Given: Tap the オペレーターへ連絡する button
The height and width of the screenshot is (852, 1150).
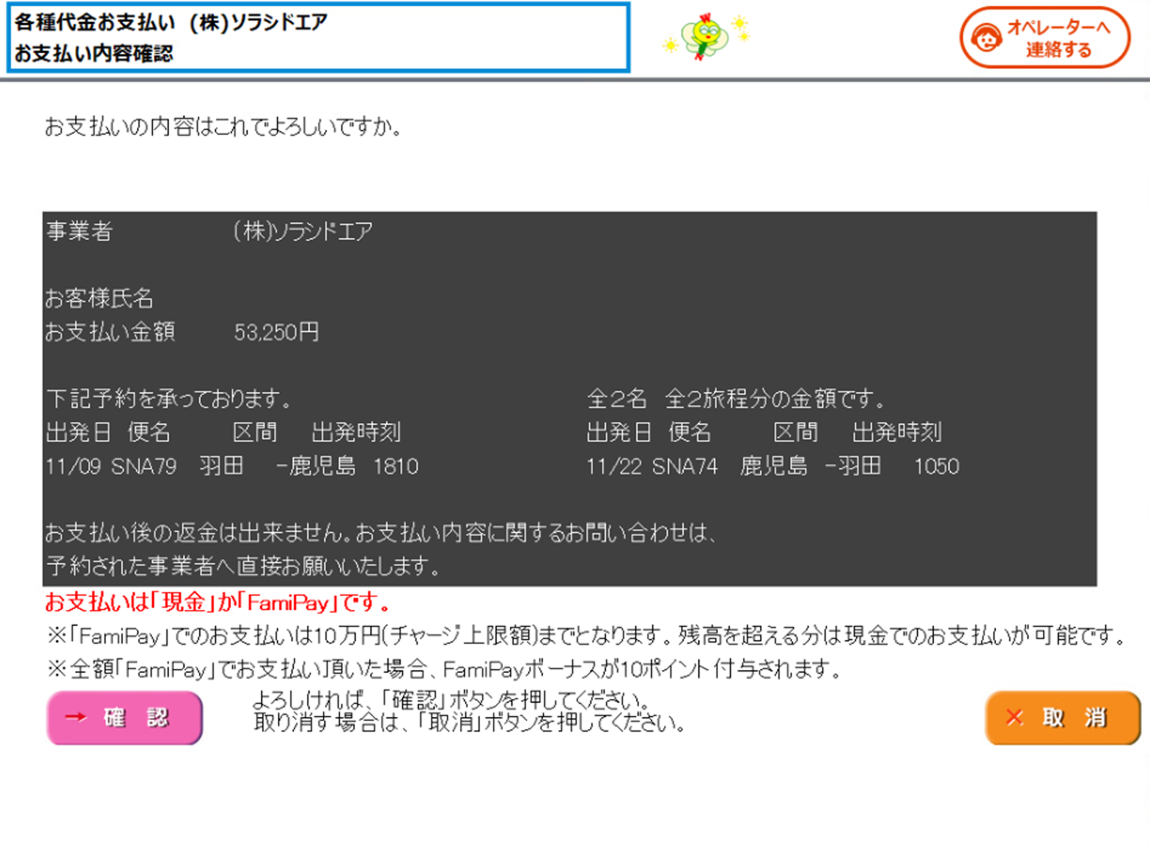Looking at the screenshot, I should pos(1045,38).
